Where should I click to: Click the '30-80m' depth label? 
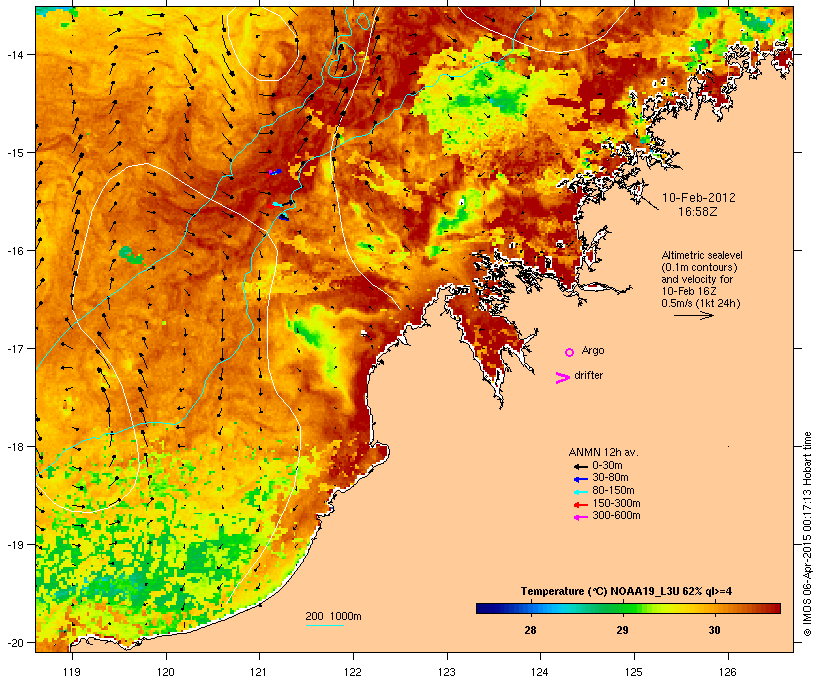[610, 478]
